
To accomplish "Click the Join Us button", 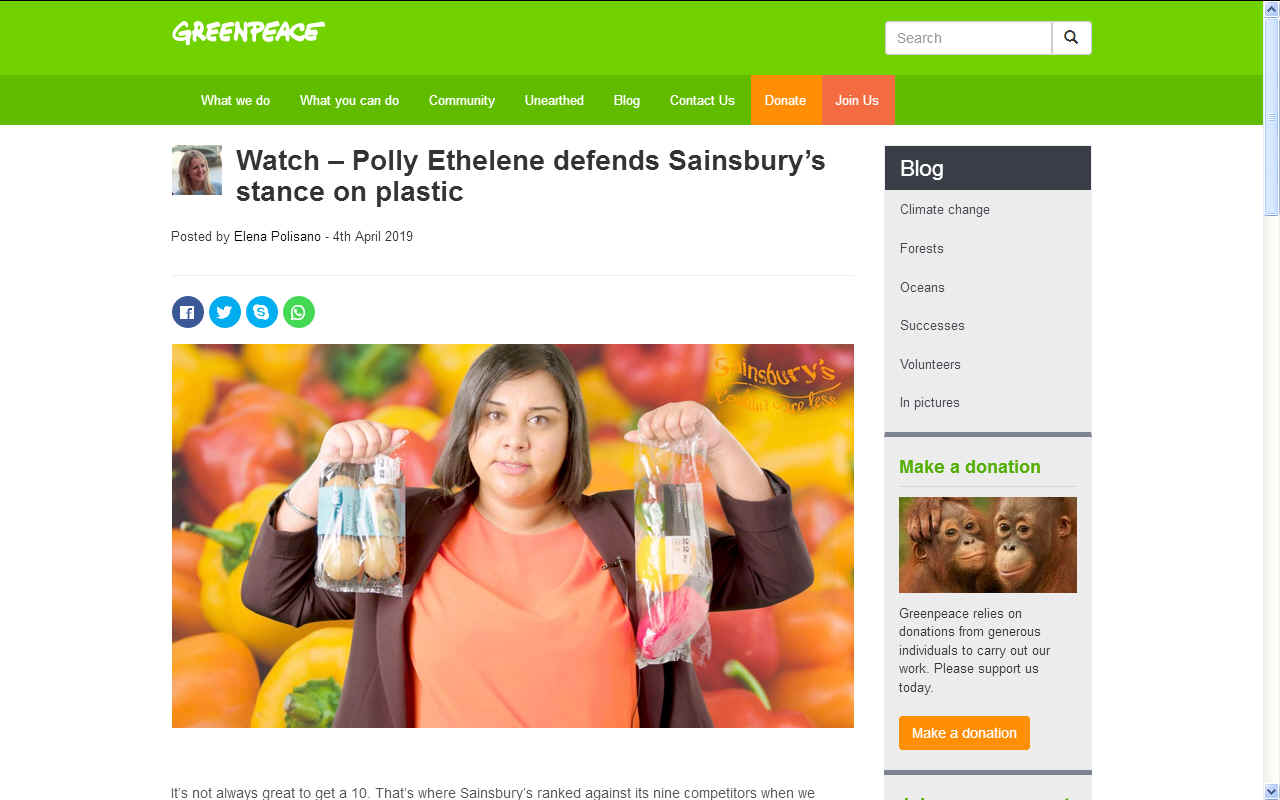I will (x=857, y=100).
